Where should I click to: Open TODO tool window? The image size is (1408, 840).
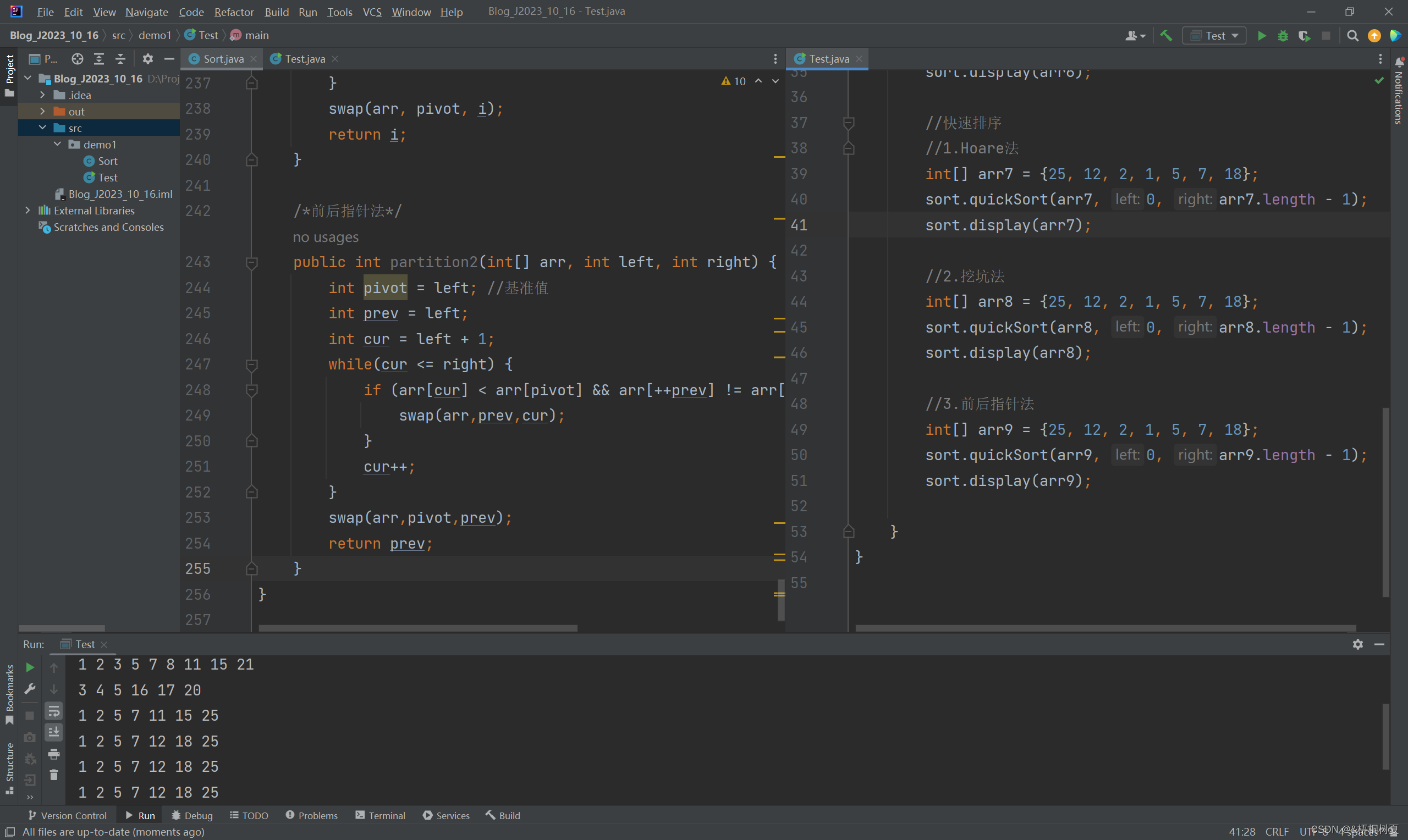(249, 815)
